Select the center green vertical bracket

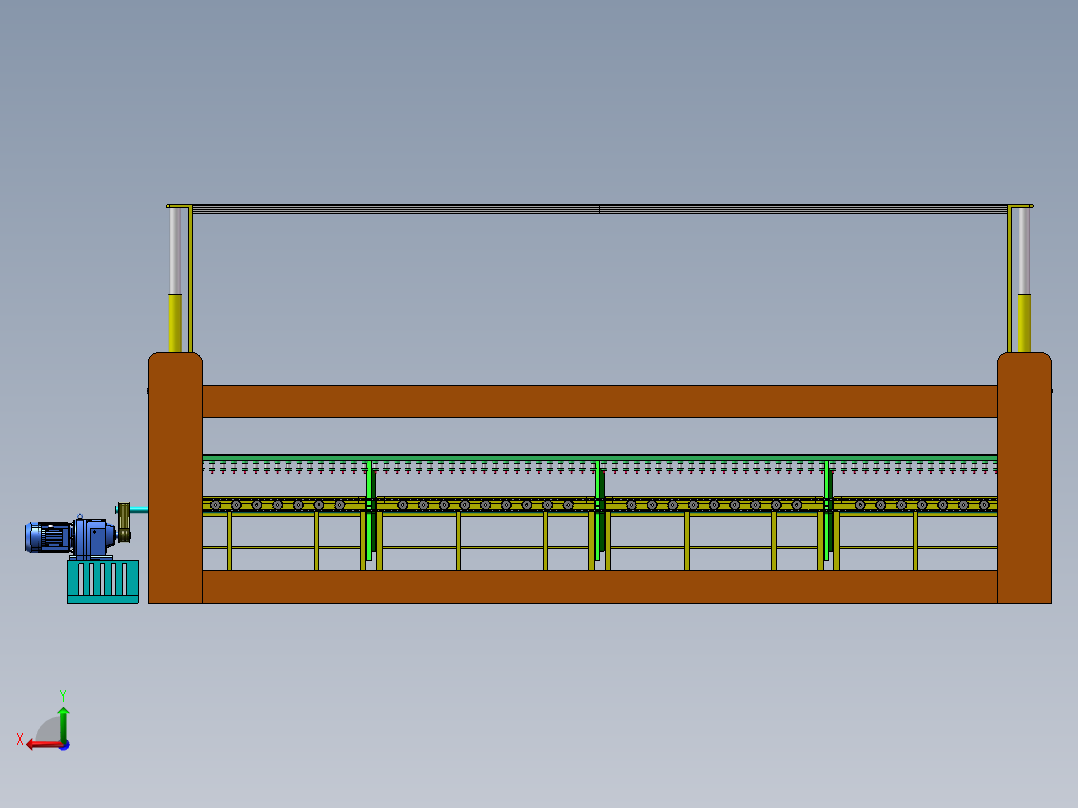599,510
